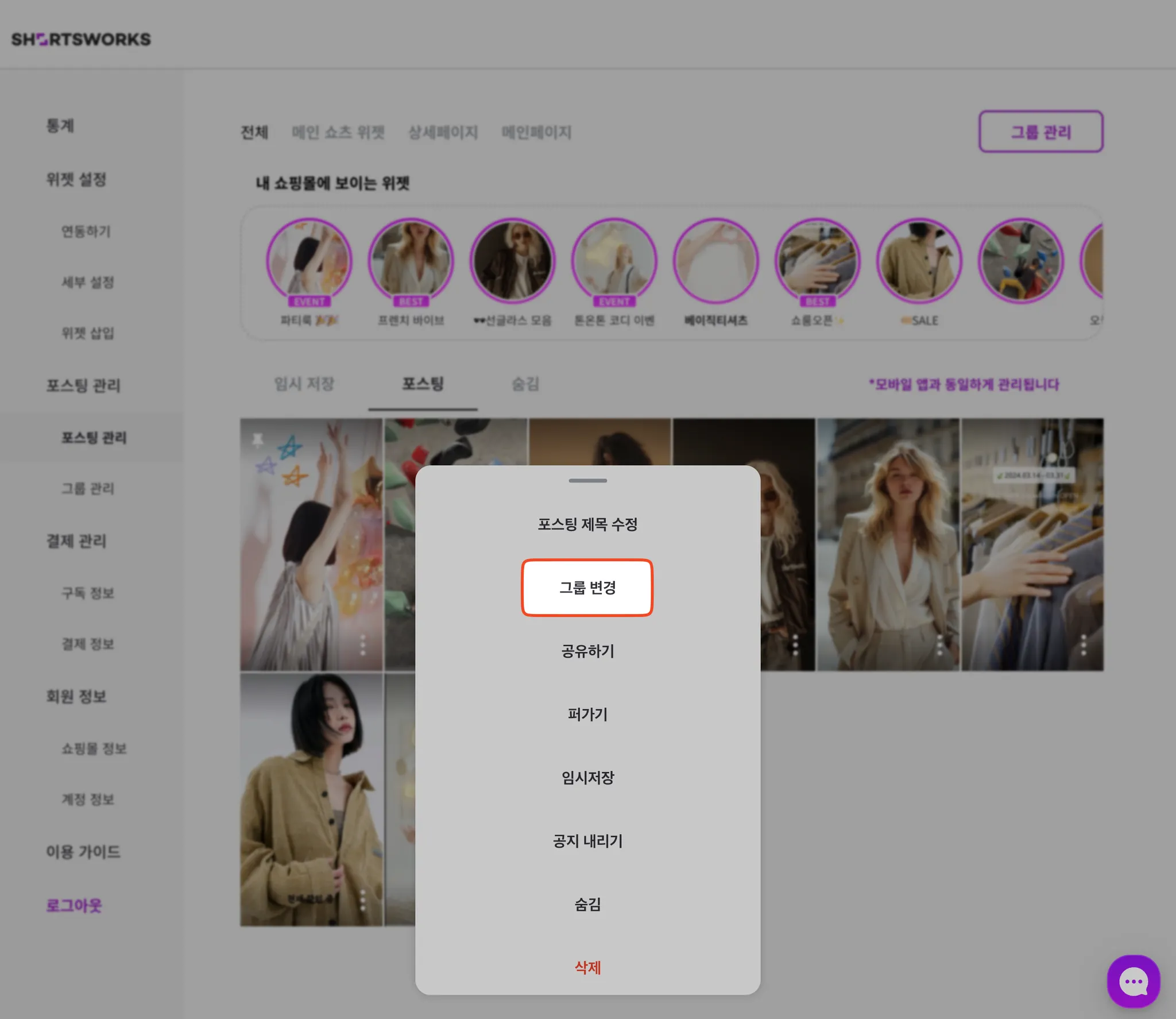Choose 그룹 변경 in the popup menu

587,588
